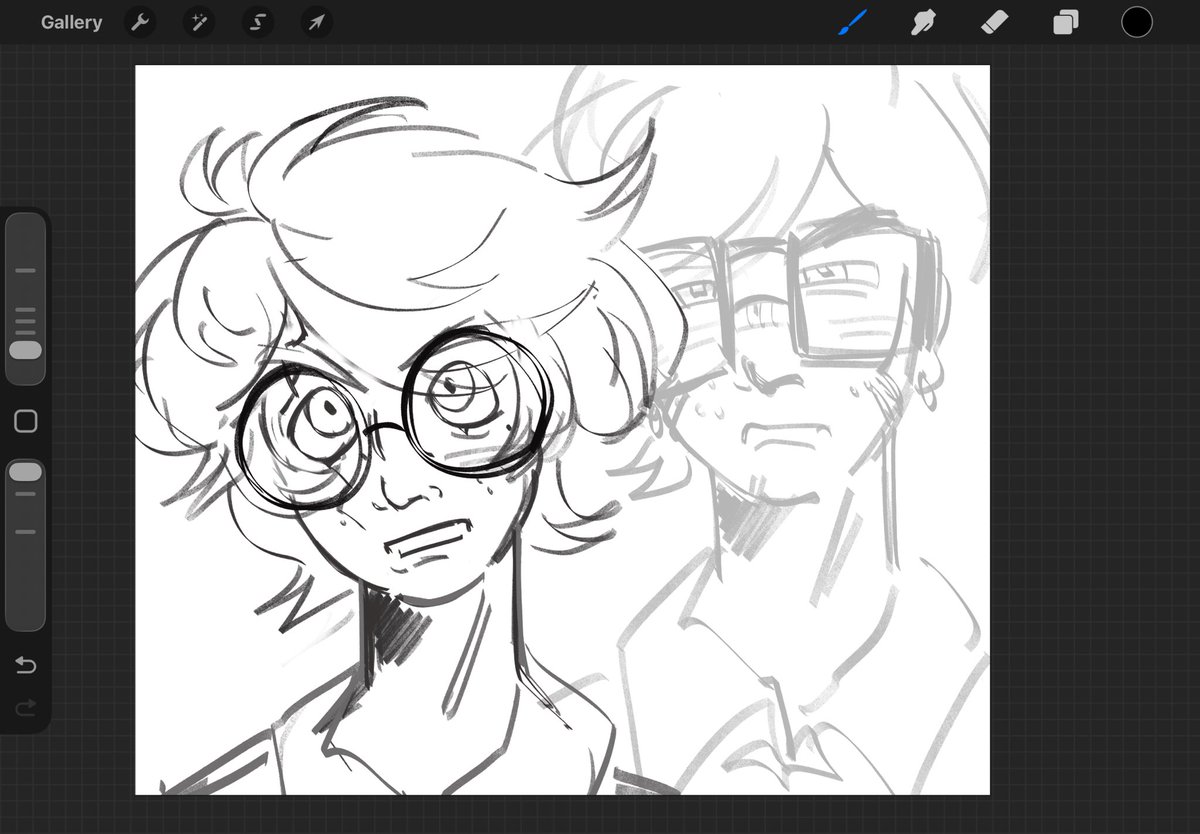
Task: Open the Adjustments magic wand menu
Action: pyautogui.click(x=199, y=22)
